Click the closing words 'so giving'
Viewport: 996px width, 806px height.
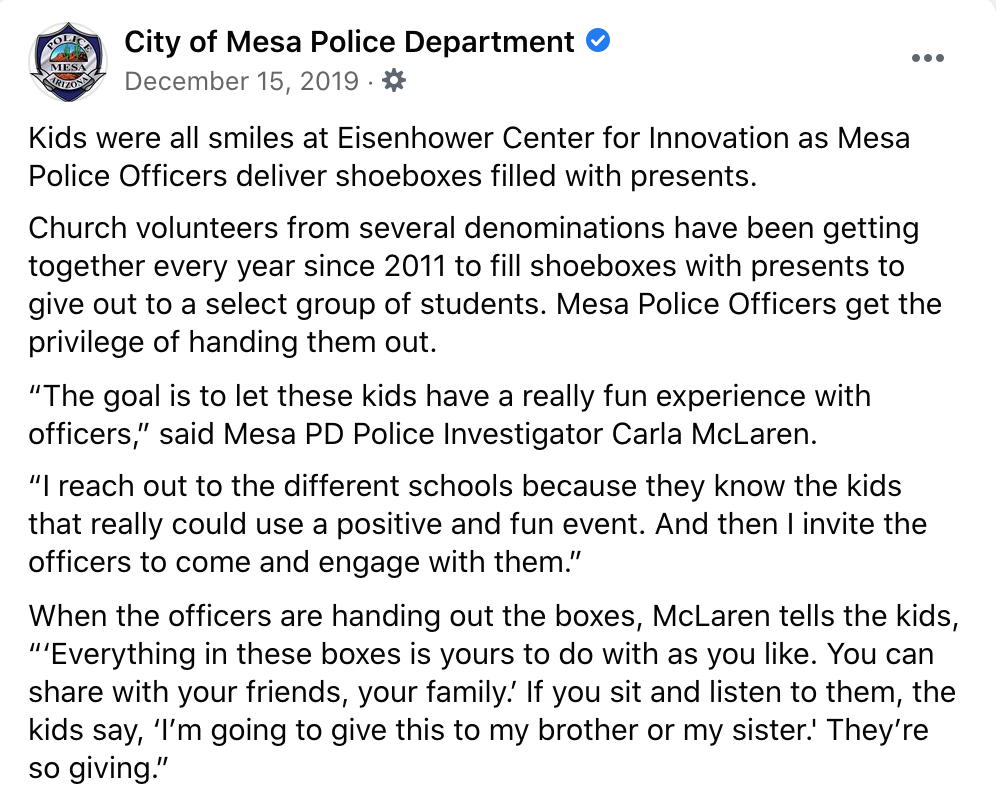[98, 769]
